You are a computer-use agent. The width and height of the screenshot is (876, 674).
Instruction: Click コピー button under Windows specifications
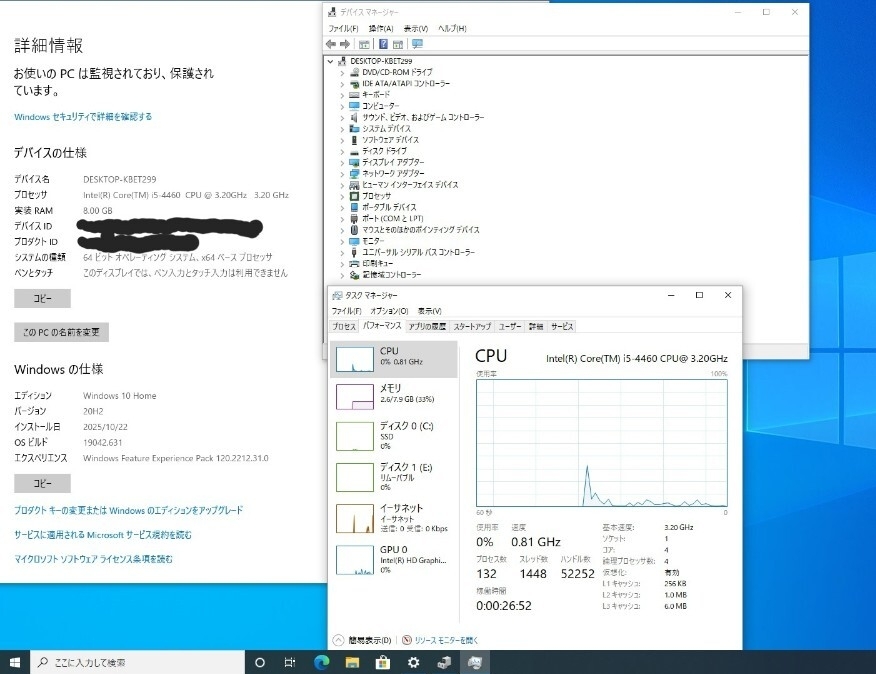(42, 483)
